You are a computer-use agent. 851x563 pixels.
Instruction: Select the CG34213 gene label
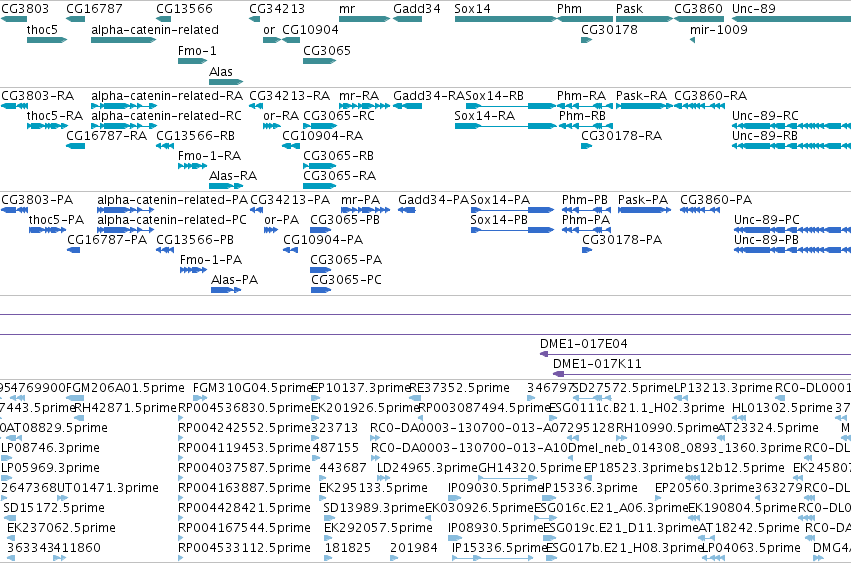tap(277, 9)
